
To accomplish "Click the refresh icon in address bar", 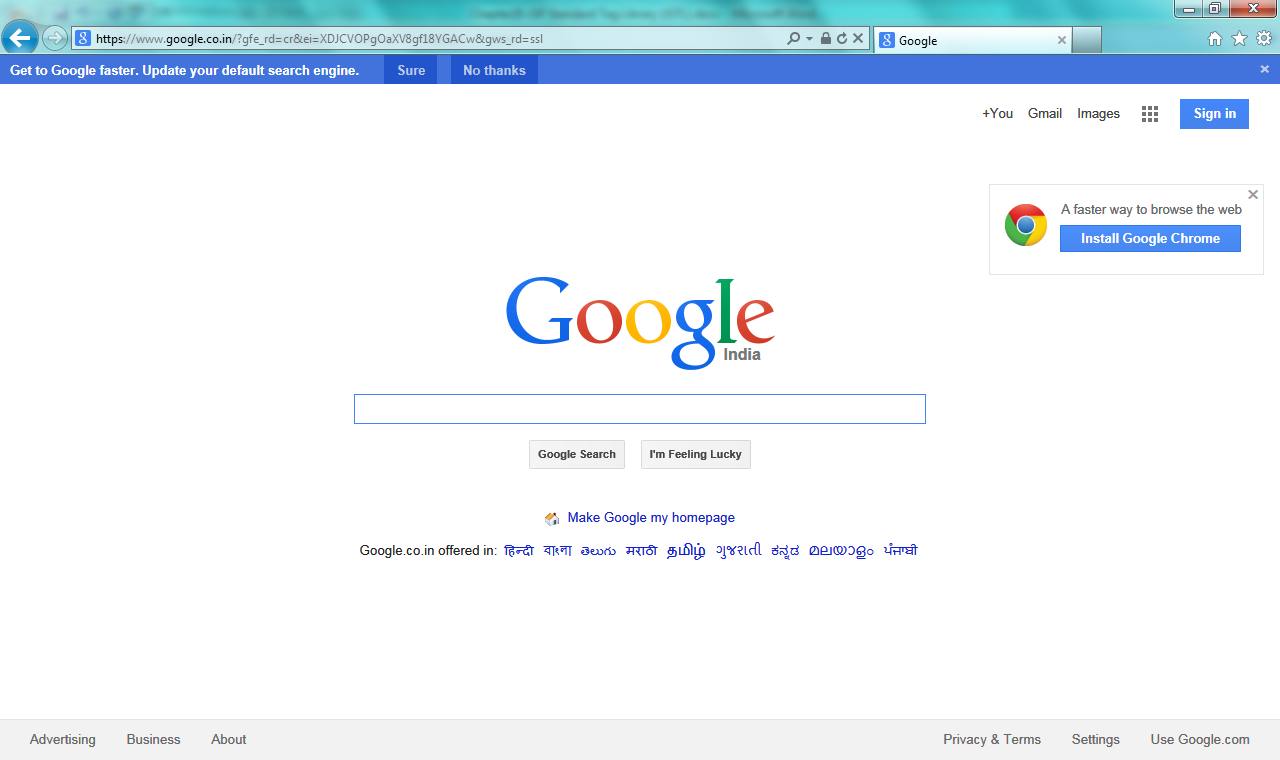I will pos(842,39).
